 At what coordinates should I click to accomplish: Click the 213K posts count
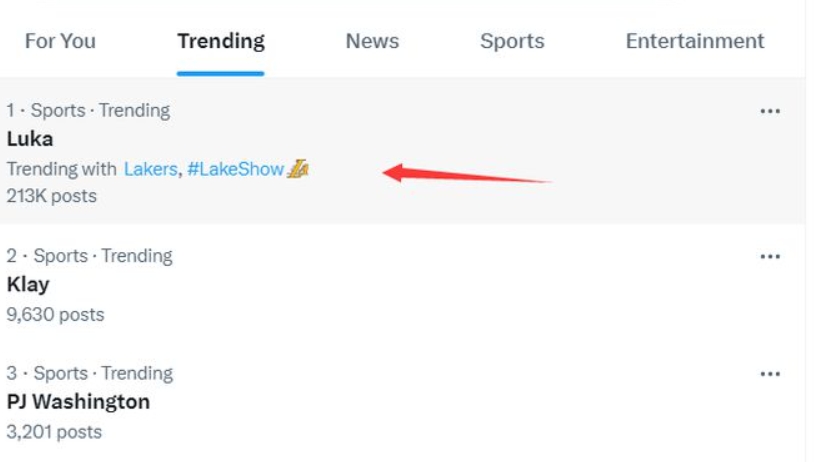[x=52, y=196]
